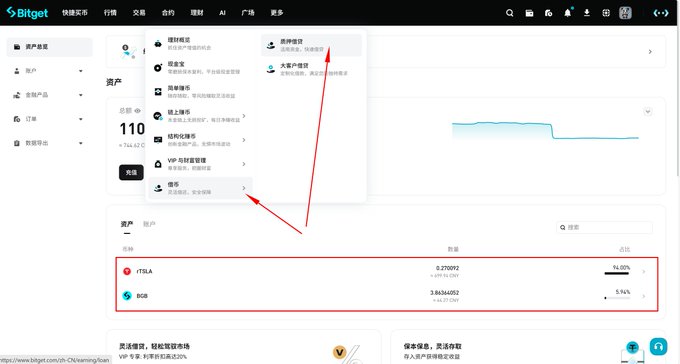Expand 账户 sidebar section arrow

[x=81, y=71]
